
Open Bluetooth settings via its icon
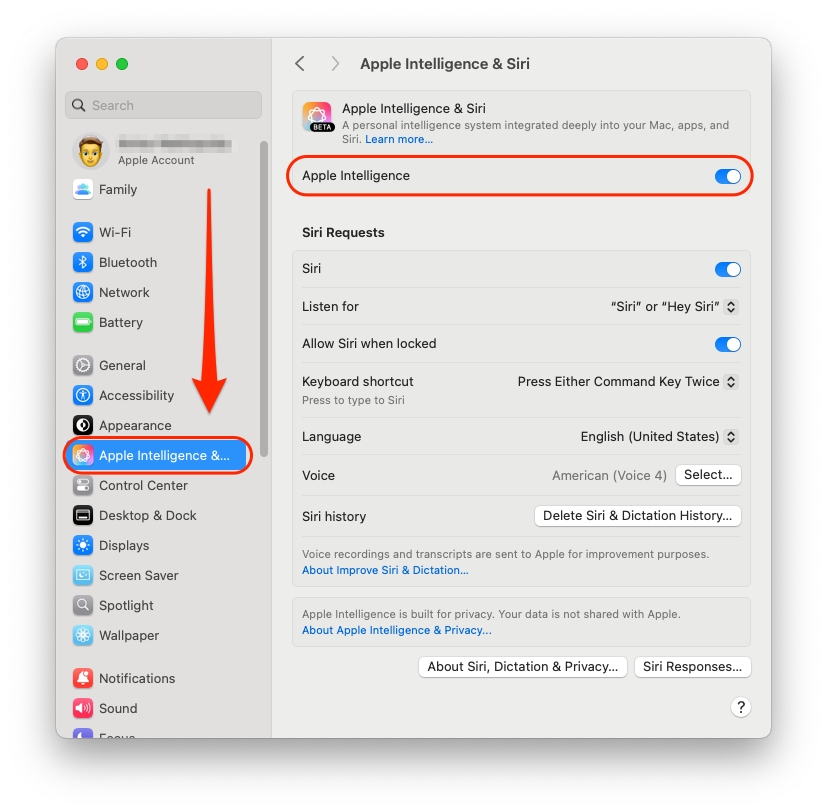(x=83, y=263)
